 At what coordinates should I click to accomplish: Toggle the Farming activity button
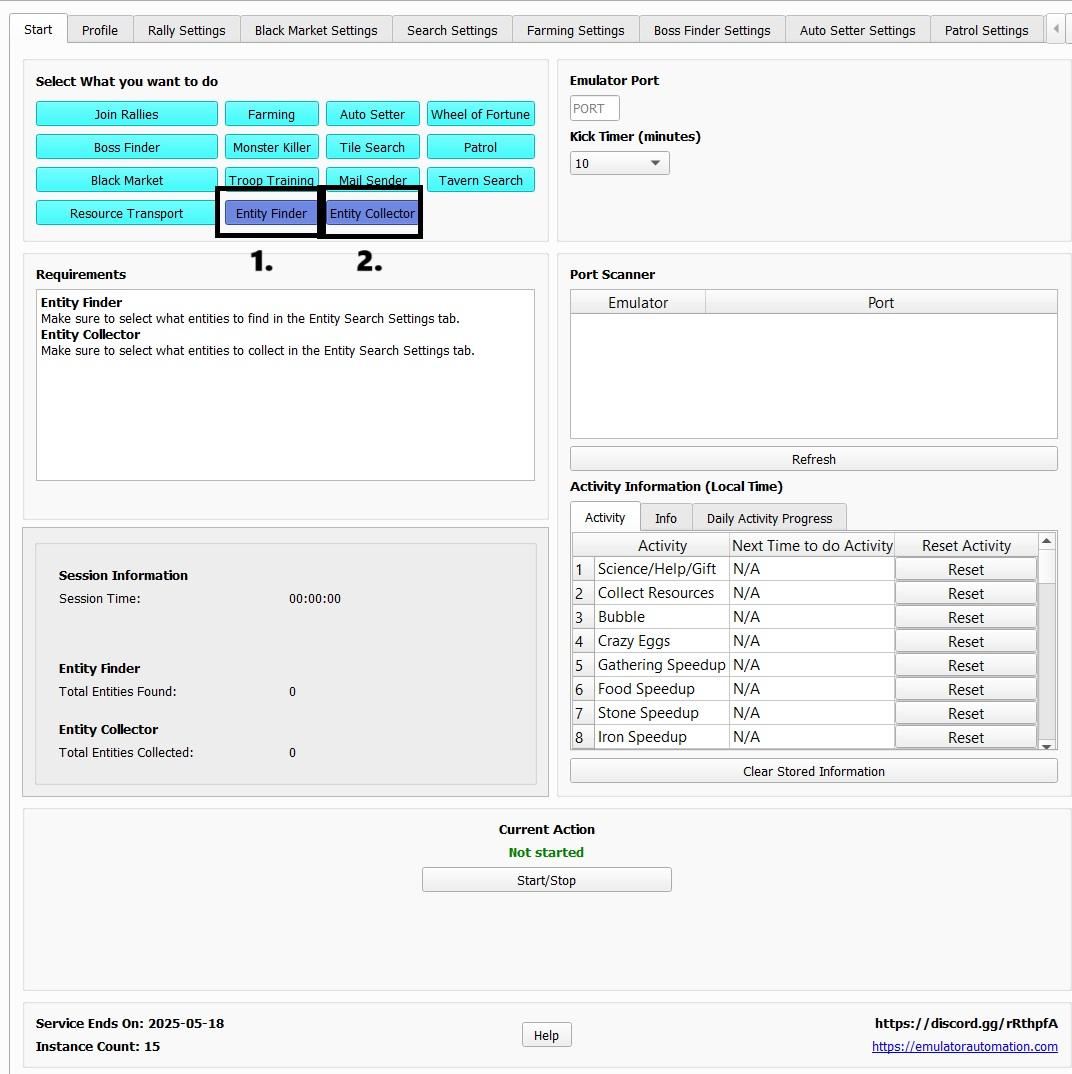point(271,114)
